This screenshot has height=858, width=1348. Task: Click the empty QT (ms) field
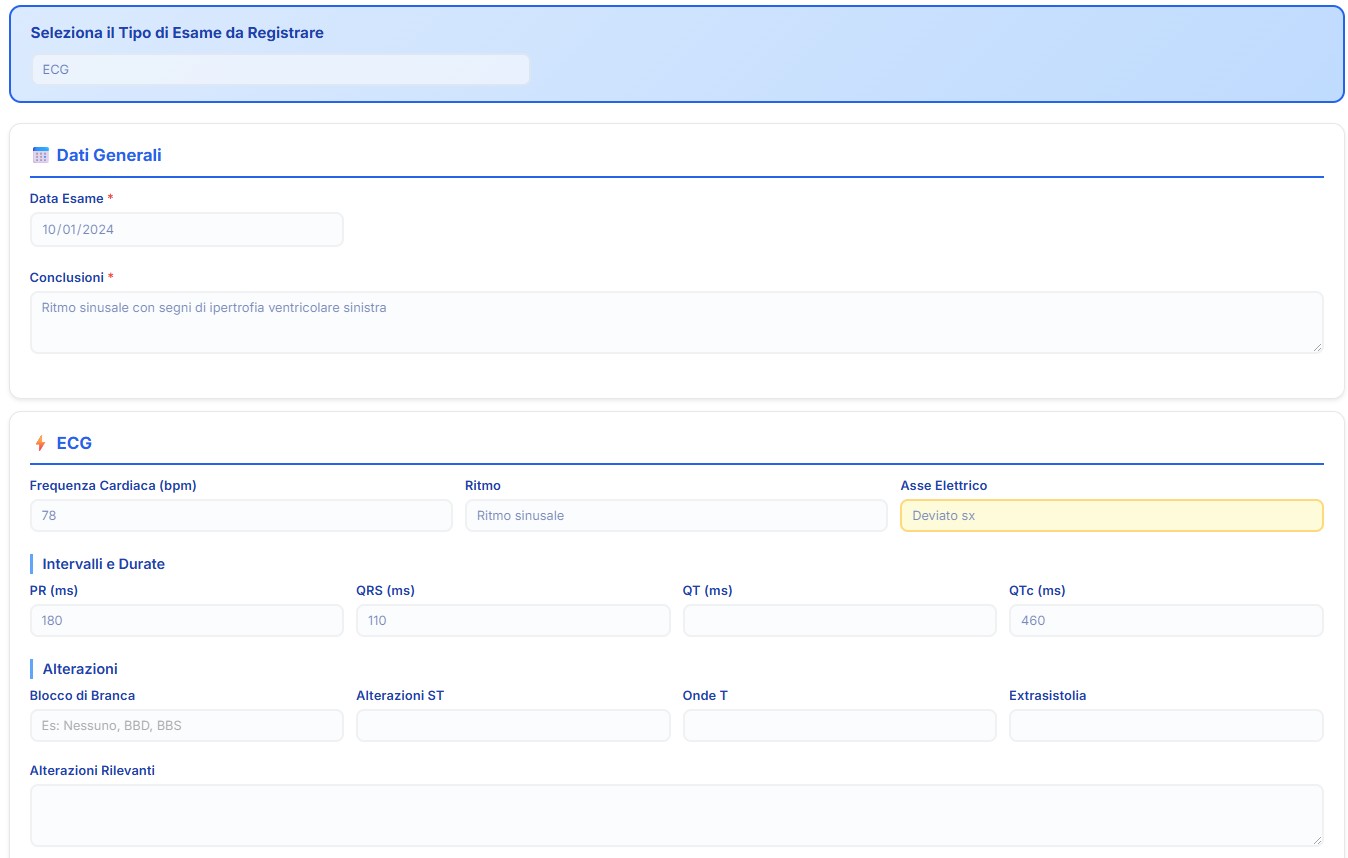coord(839,620)
